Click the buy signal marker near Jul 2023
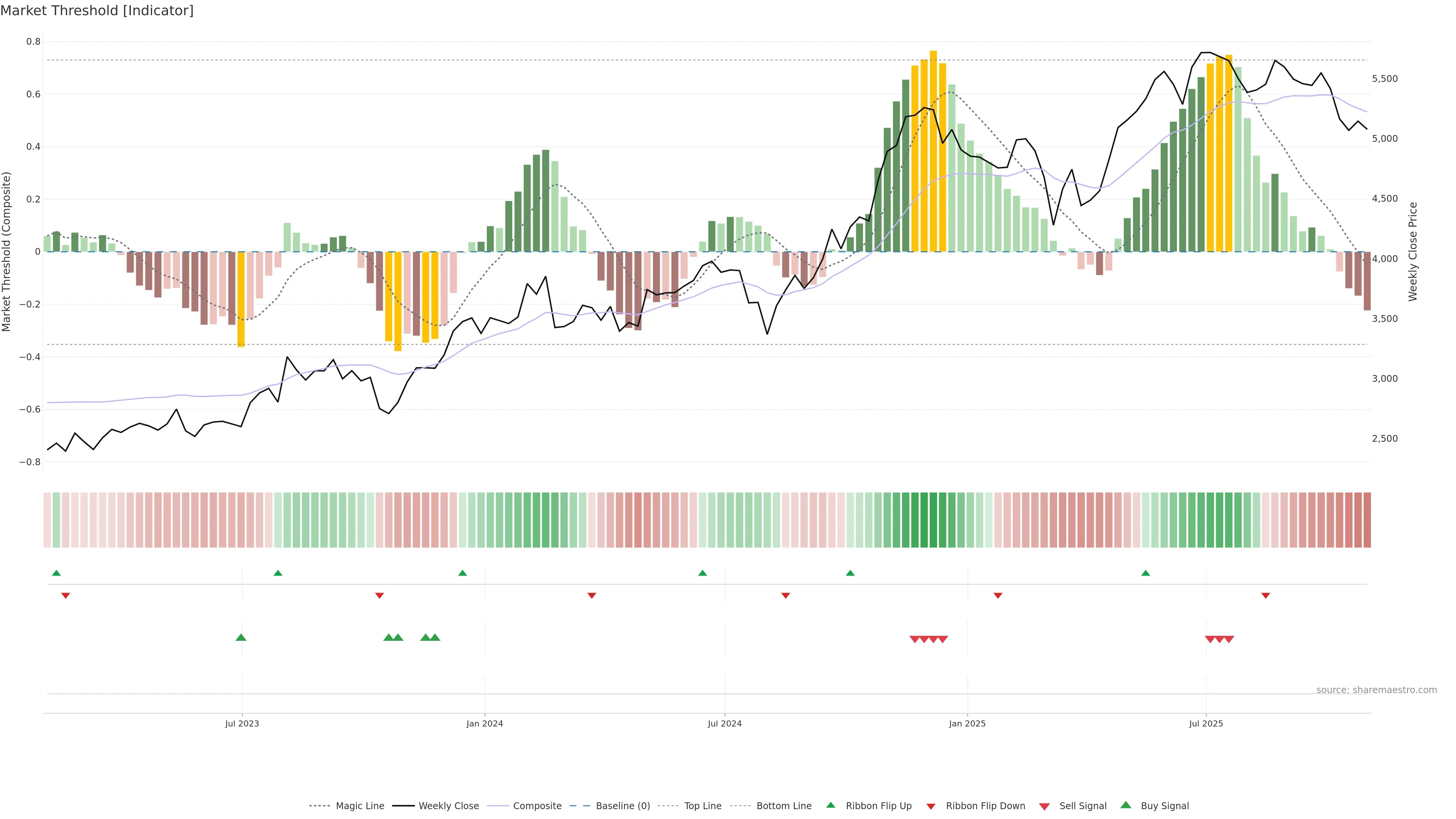This screenshot has height=819, width=1456. [x=241, y=637]
